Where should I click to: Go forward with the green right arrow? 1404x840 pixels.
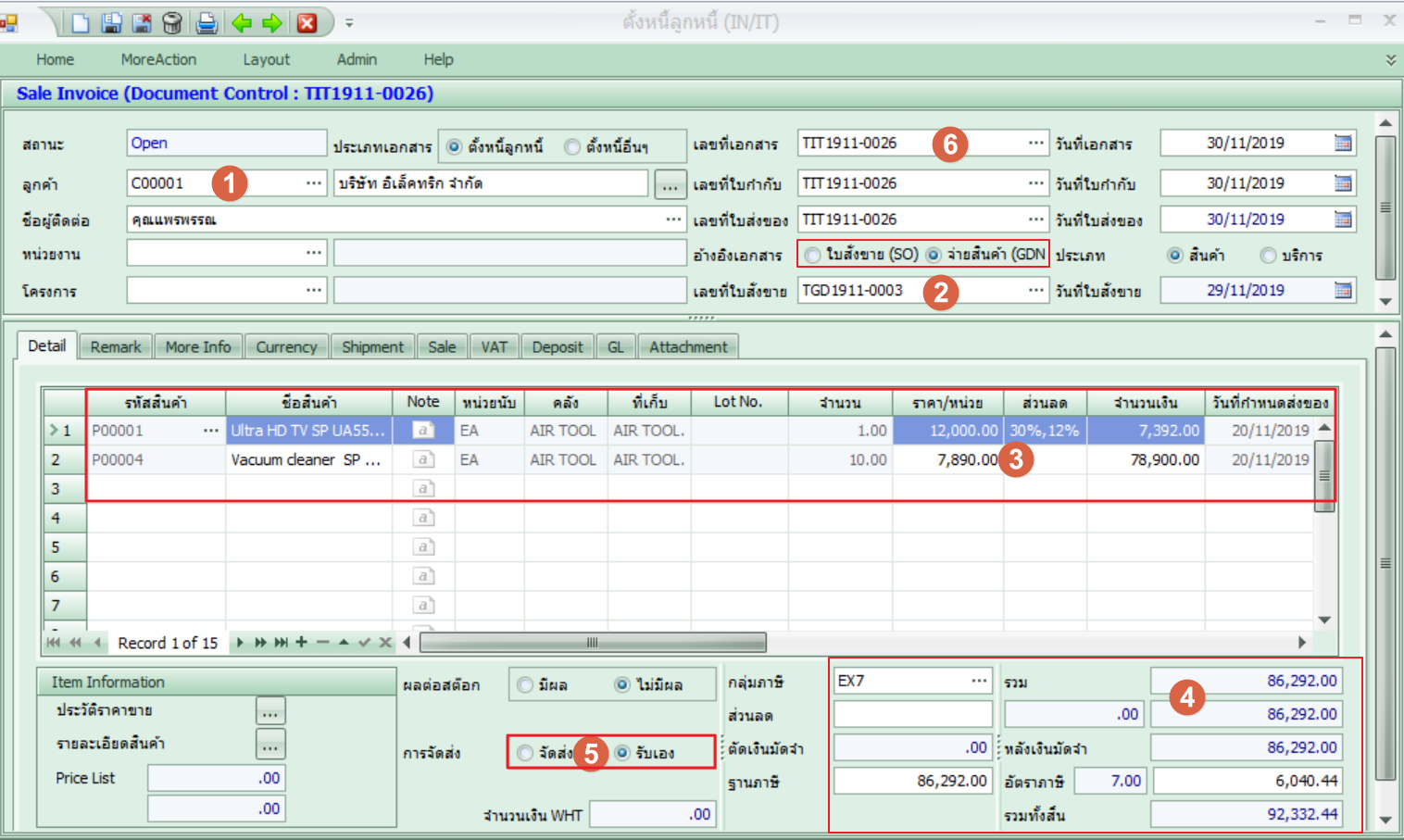pyautogui.click(x=272, y=22)
